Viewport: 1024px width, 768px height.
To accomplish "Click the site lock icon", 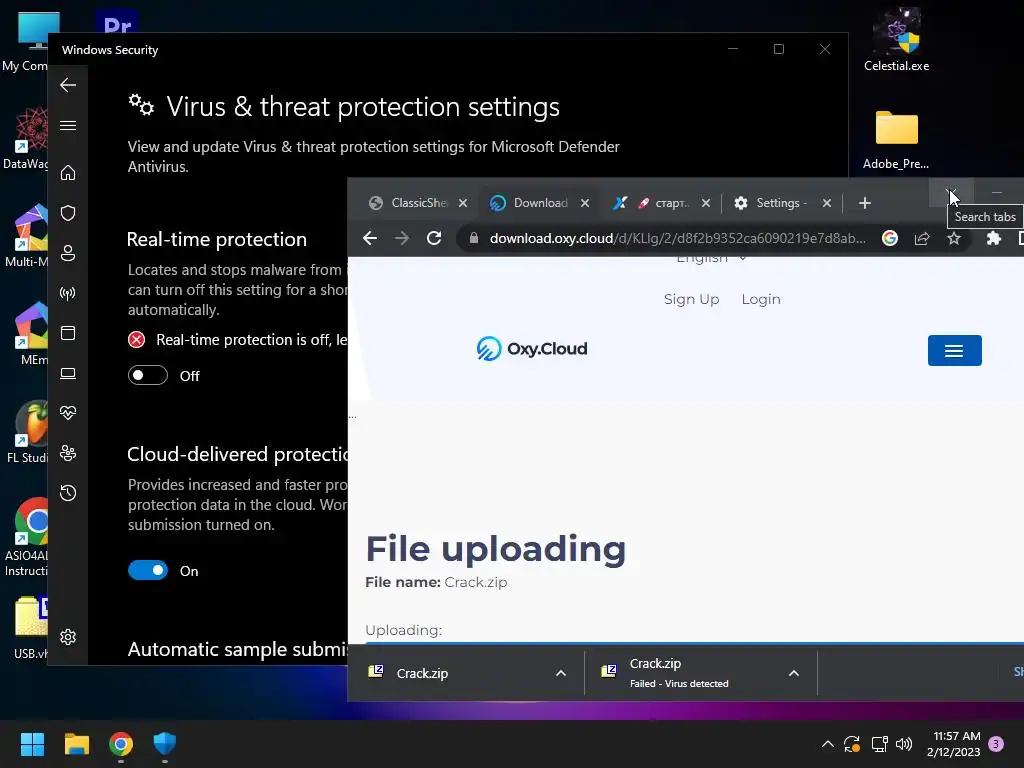I will 474,238.
